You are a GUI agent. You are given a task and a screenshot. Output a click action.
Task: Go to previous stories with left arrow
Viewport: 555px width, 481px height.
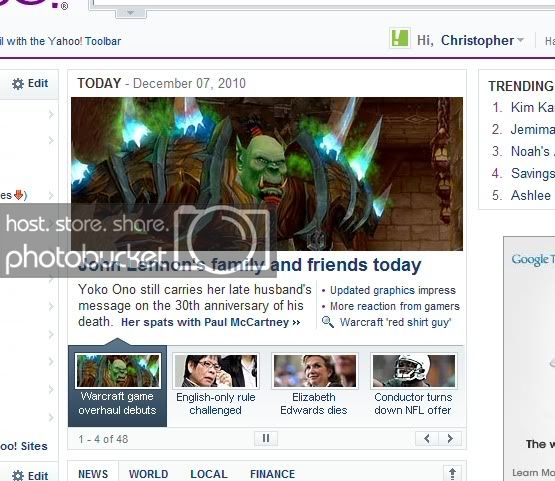(427, 439)
